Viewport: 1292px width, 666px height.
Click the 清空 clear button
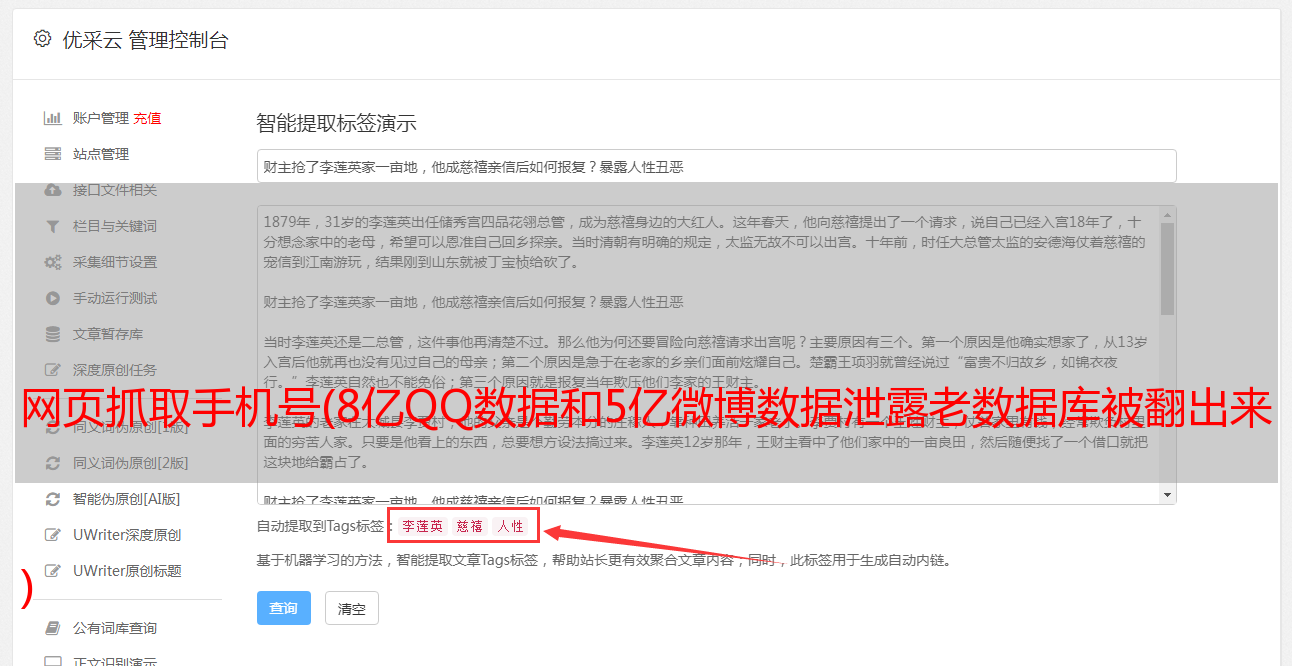click(x=352, y=608)
